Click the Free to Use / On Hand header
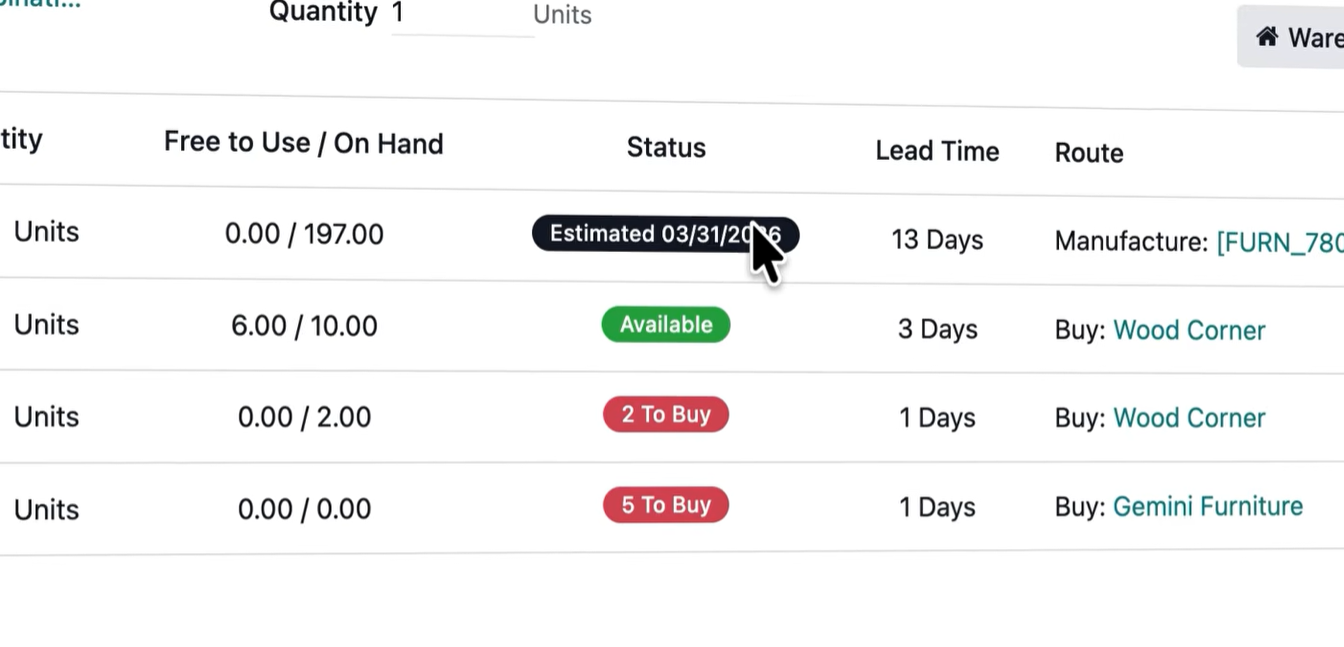 coord(304,143)
